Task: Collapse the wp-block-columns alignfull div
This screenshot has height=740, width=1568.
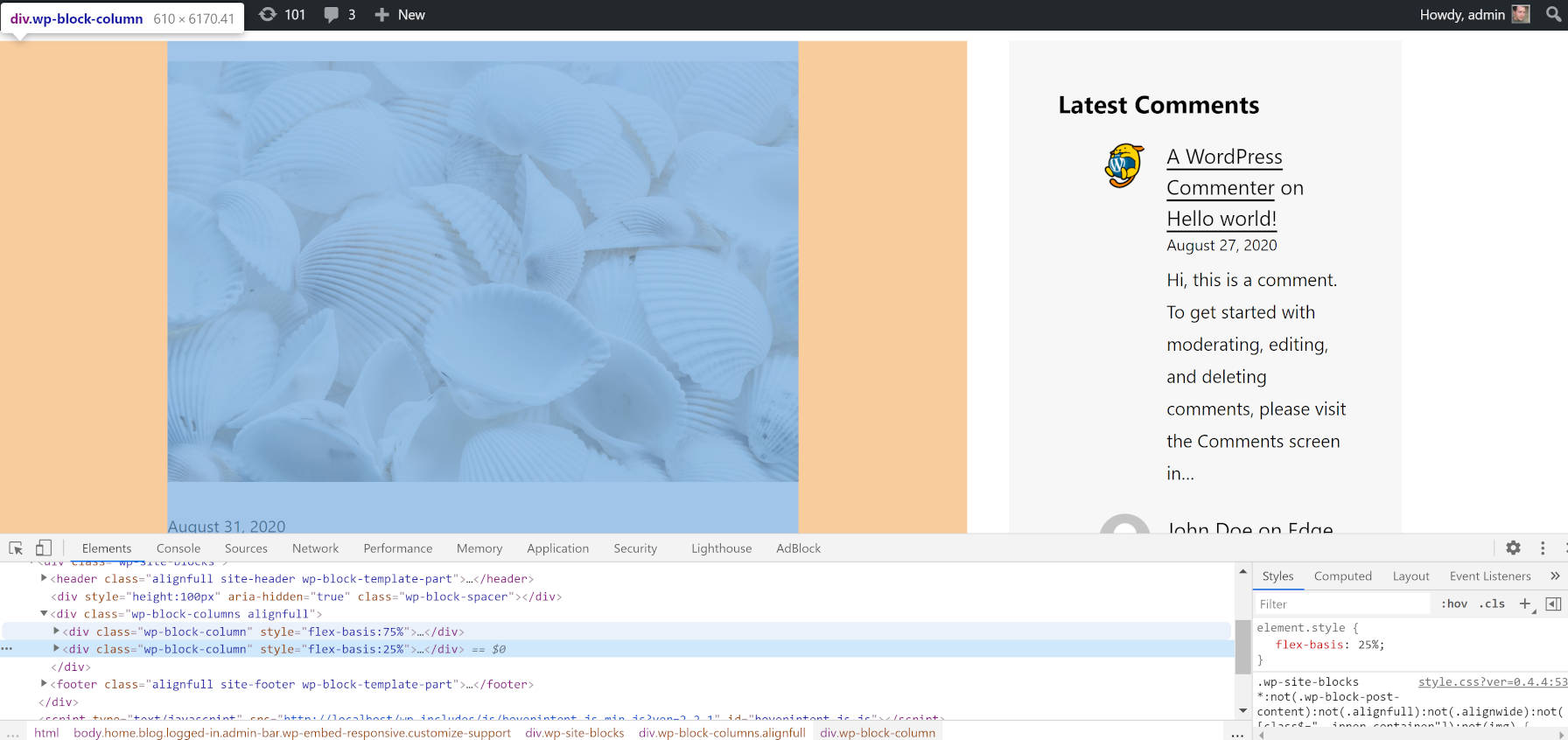Action: click(44, 614)
